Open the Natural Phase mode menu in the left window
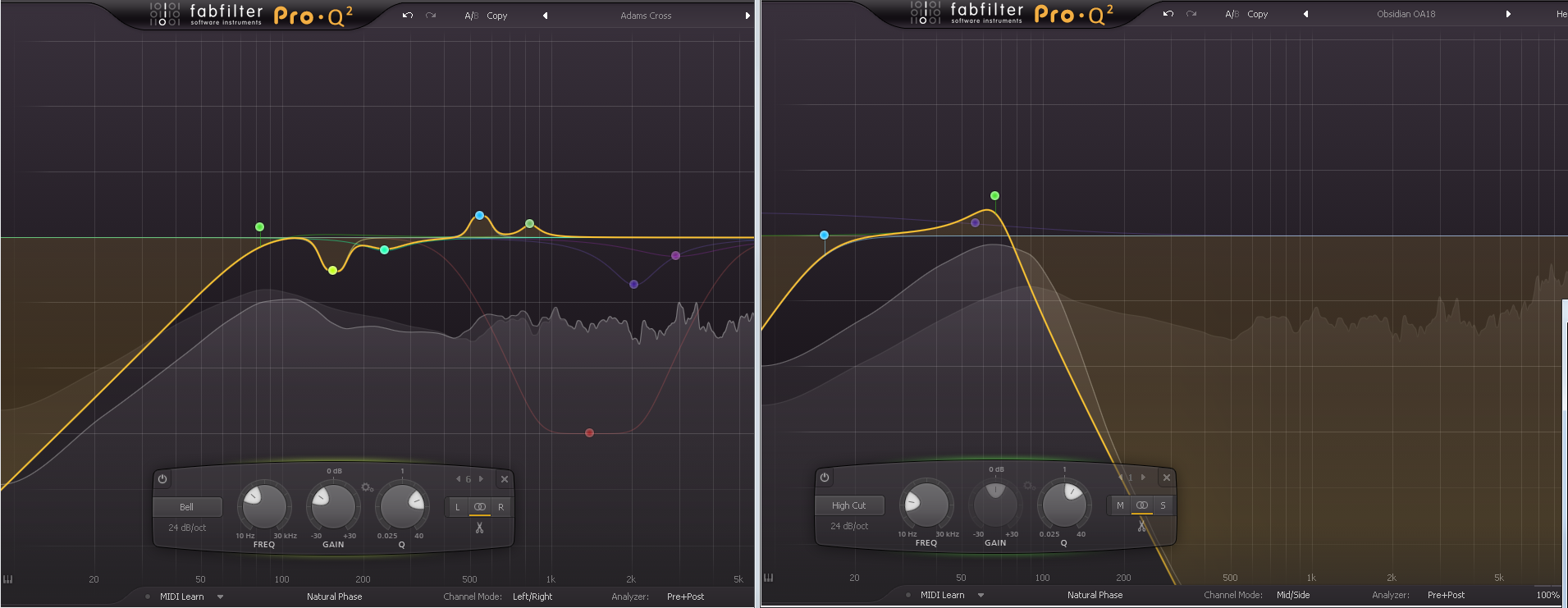 [x=334, y=597]
